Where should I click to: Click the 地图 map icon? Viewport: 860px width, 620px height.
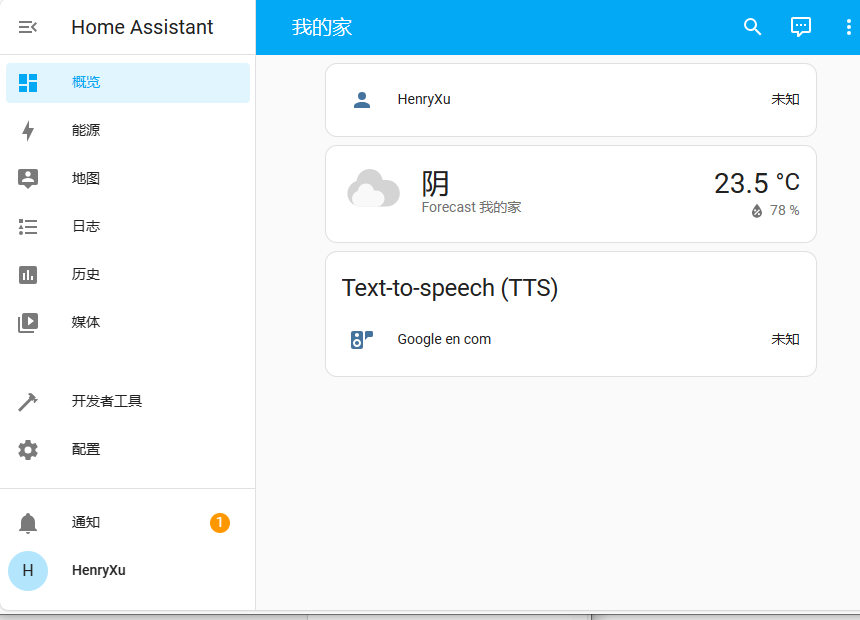tap(28, 178)
